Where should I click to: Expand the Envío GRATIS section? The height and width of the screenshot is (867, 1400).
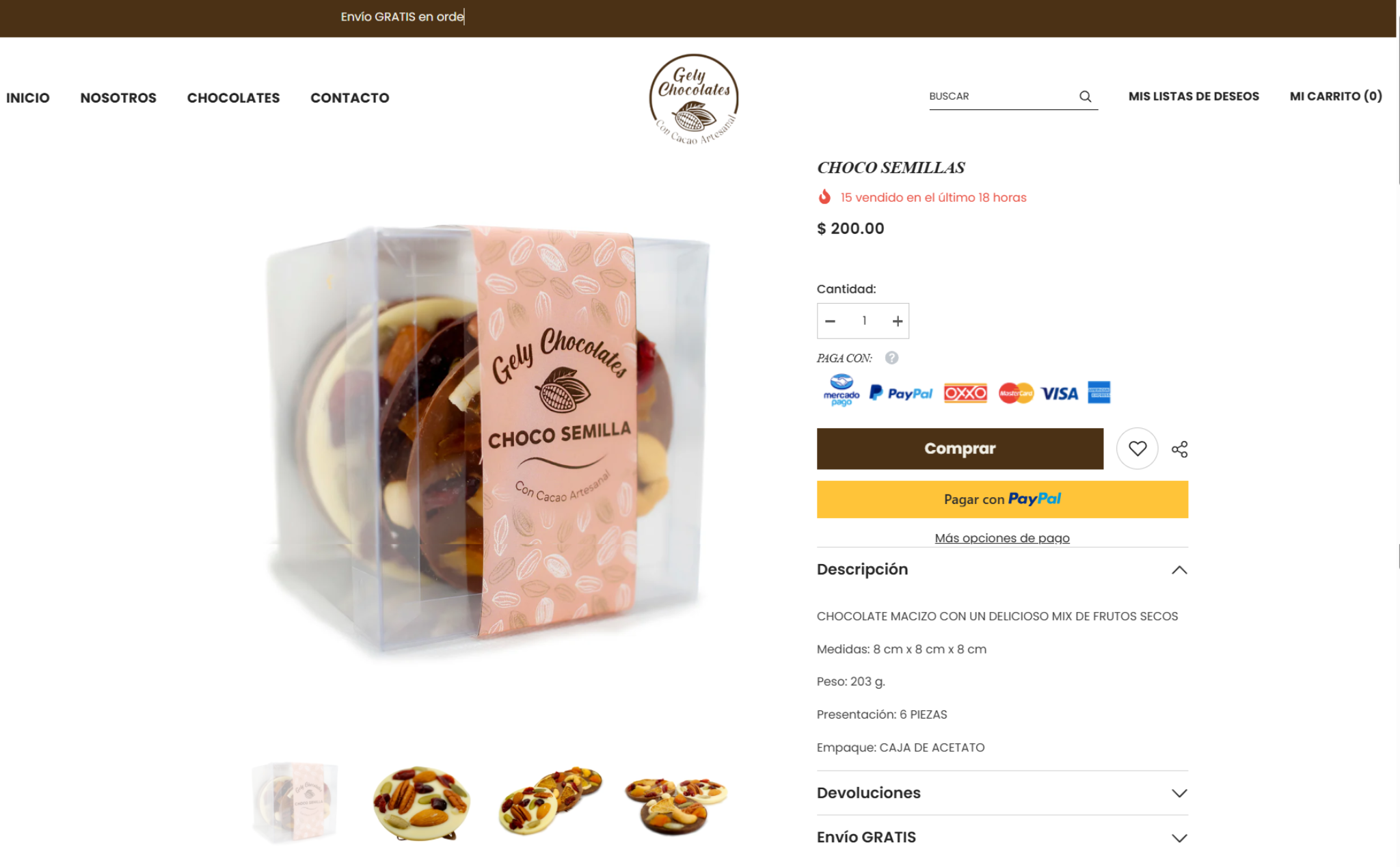point(1002,838)
